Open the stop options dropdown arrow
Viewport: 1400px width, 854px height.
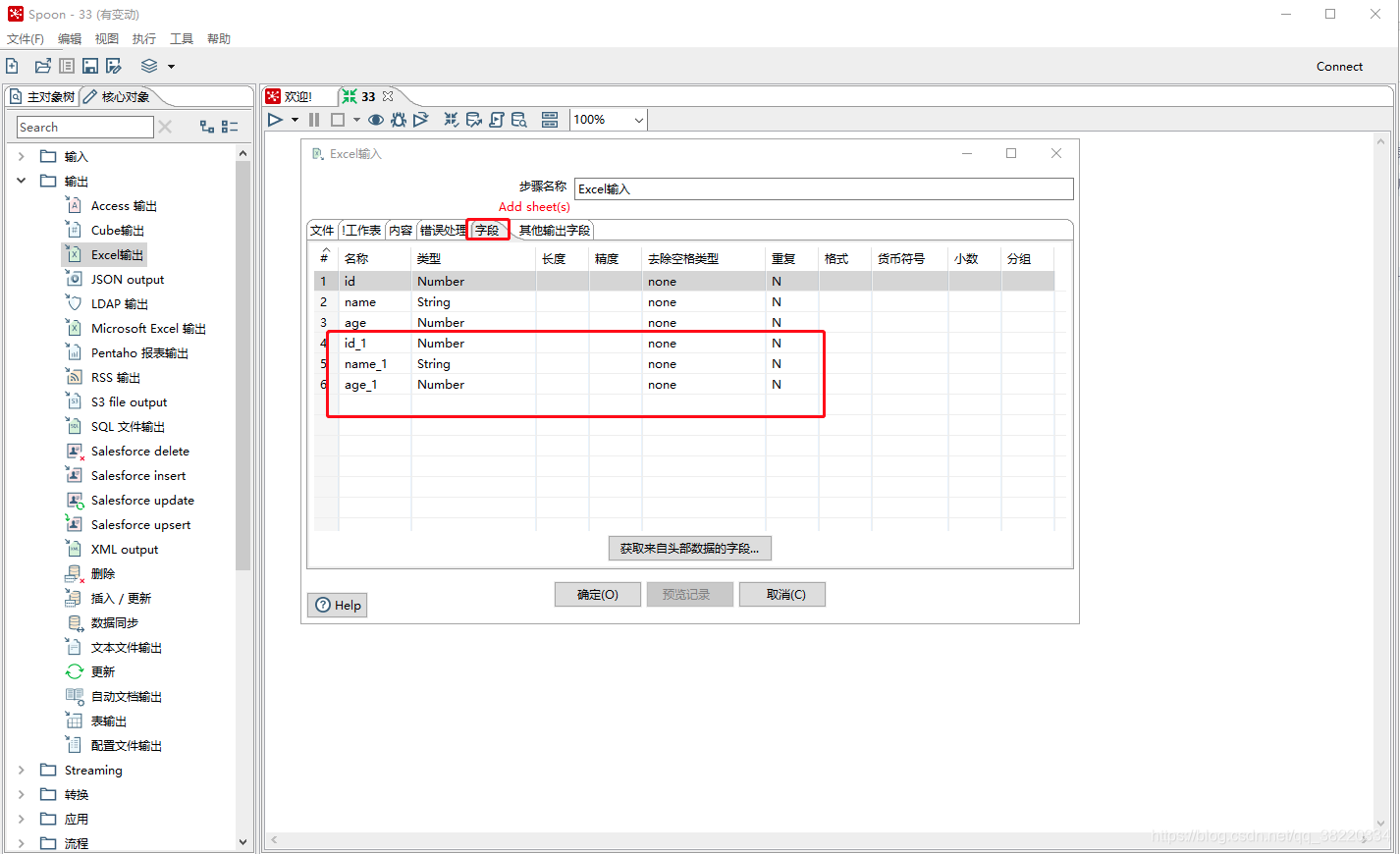point(356,120)
